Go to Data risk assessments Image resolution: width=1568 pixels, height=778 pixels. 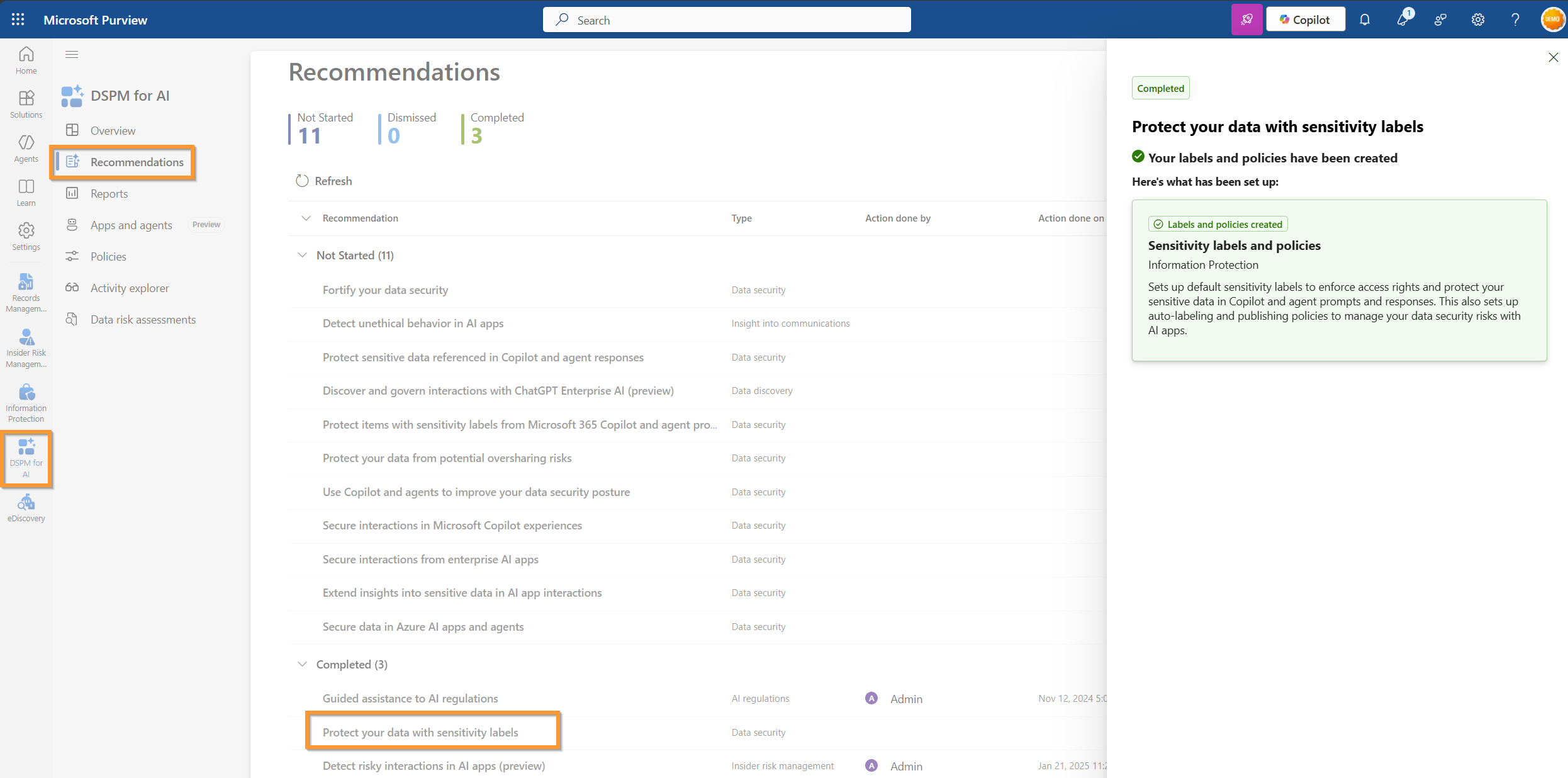pyautogui.click(x=143, y=319)
